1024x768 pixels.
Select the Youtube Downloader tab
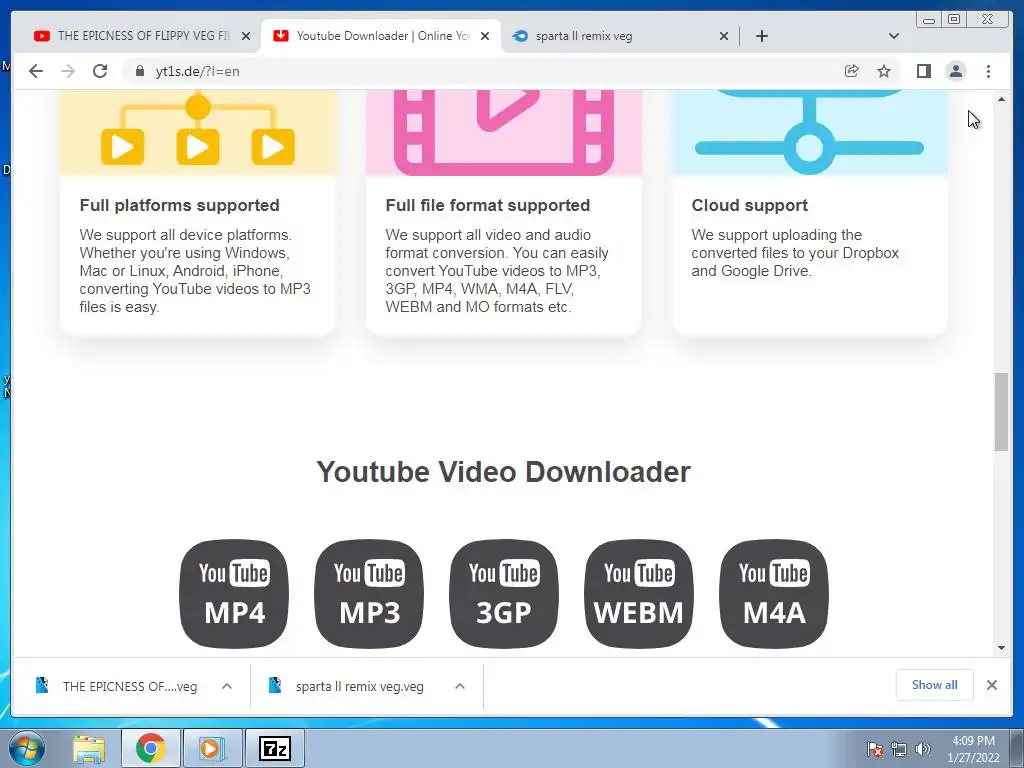pyautogui.click(x=381, y=36)
